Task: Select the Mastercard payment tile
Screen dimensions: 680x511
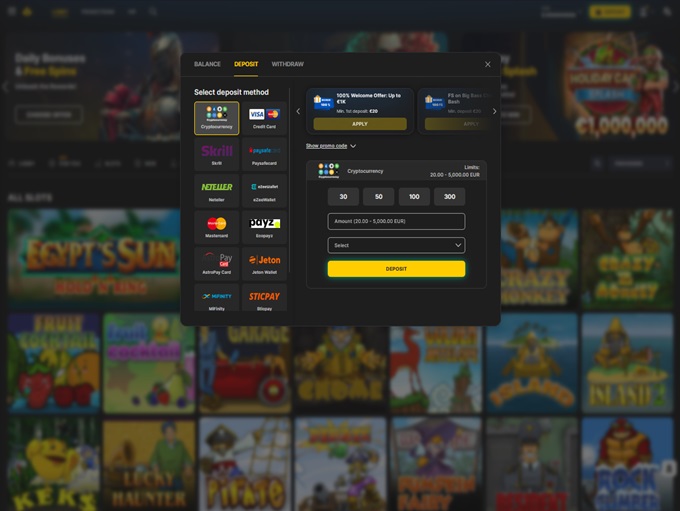Action: coord(216,227)
